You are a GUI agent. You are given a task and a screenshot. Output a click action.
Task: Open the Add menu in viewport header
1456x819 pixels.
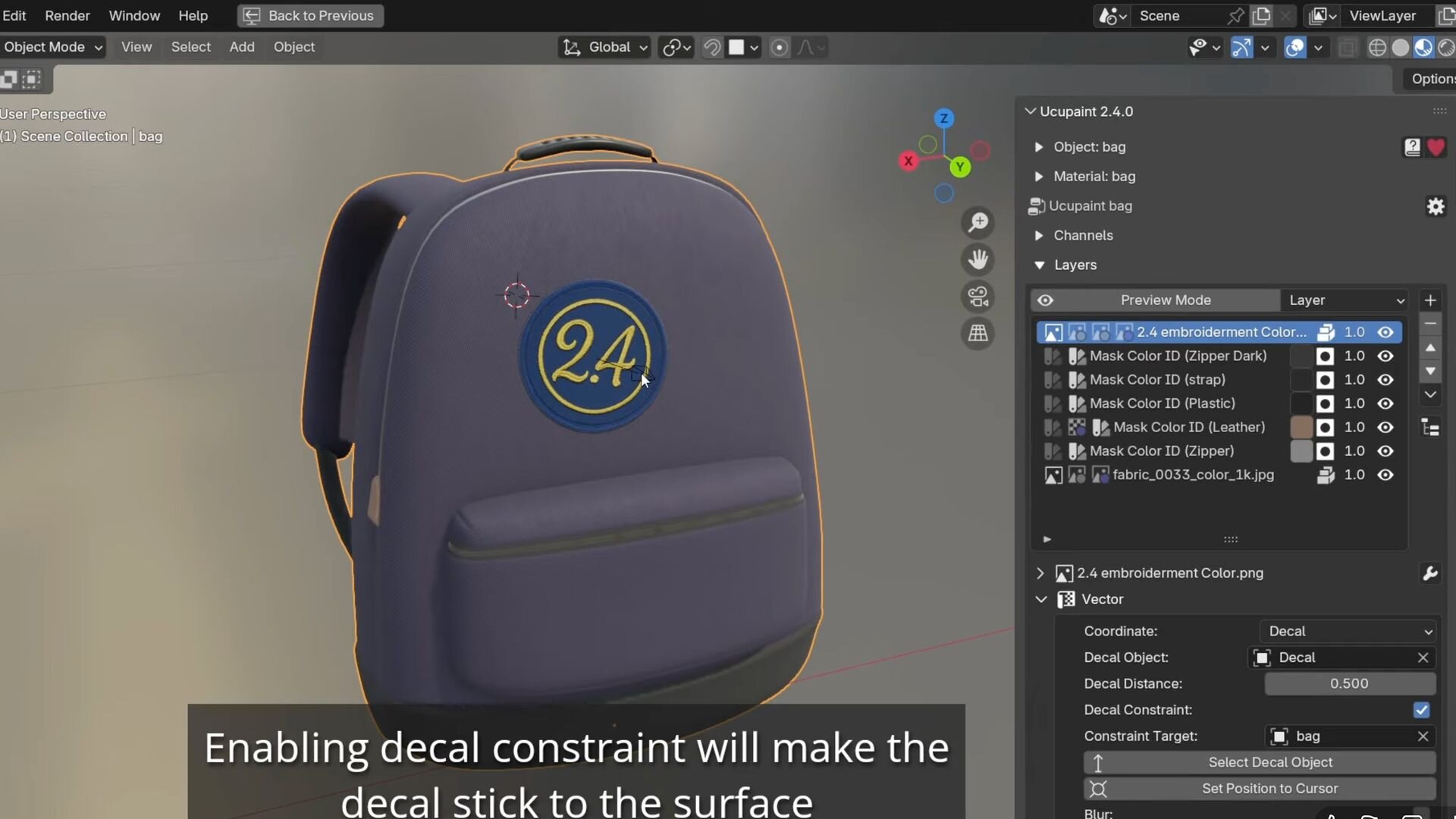pyautogui.click(x=242, y=47)
